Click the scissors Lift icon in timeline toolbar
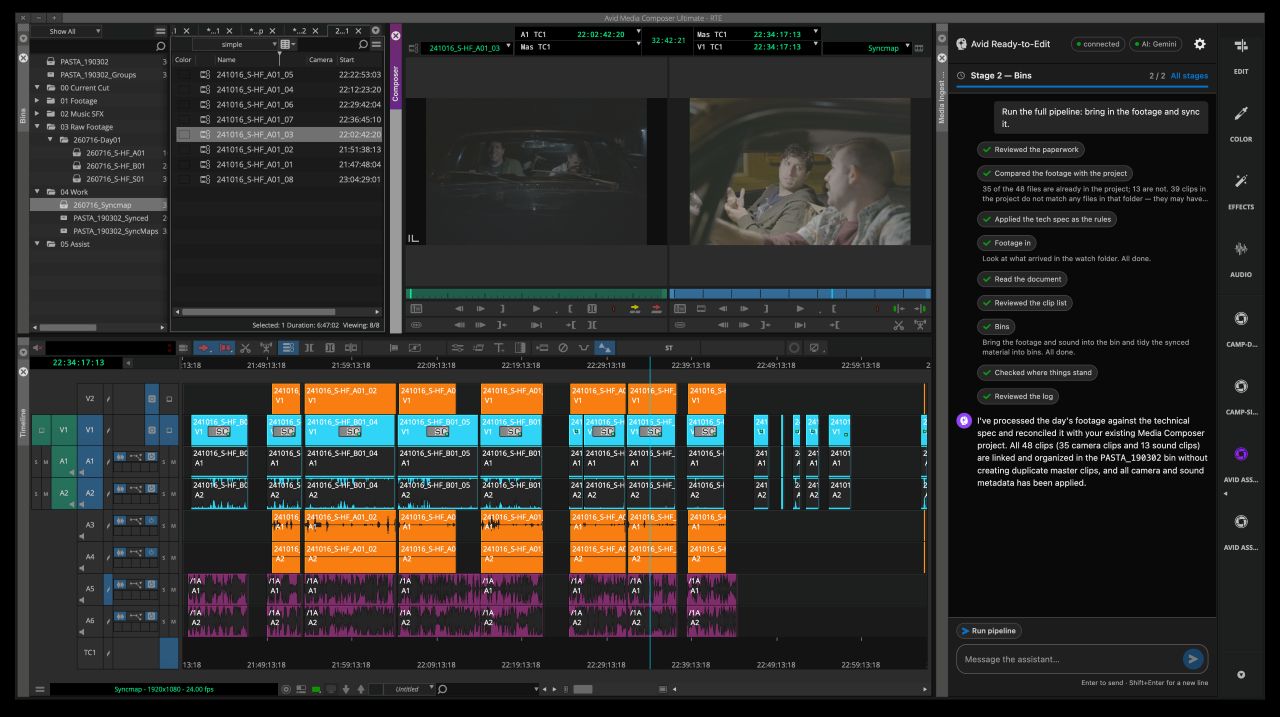 click(x=245, y=348)
